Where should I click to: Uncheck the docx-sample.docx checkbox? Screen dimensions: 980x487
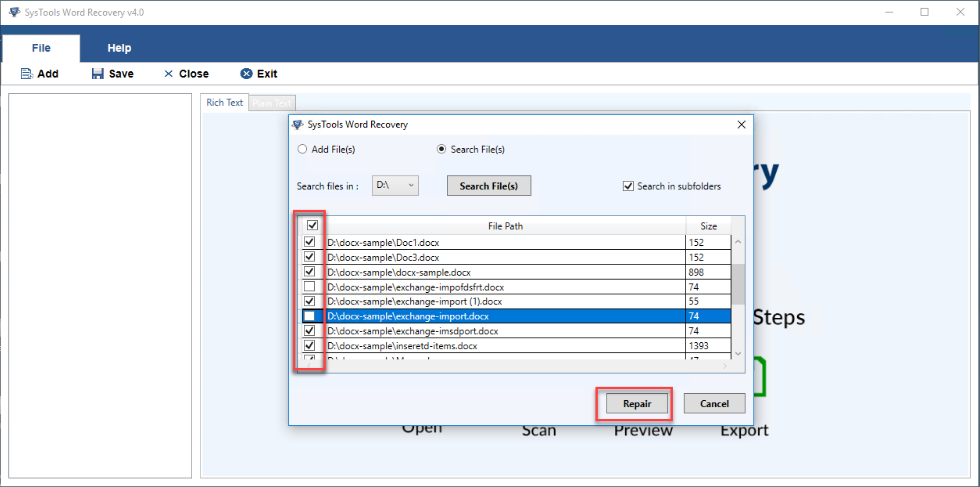[x=309, y=272]
